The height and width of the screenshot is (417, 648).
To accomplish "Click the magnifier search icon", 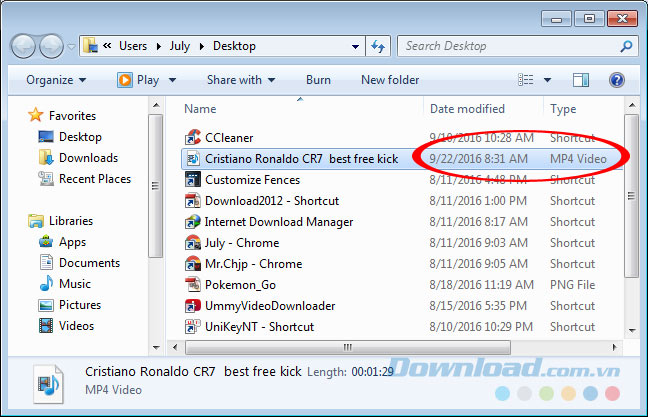I will click(626, 46).
